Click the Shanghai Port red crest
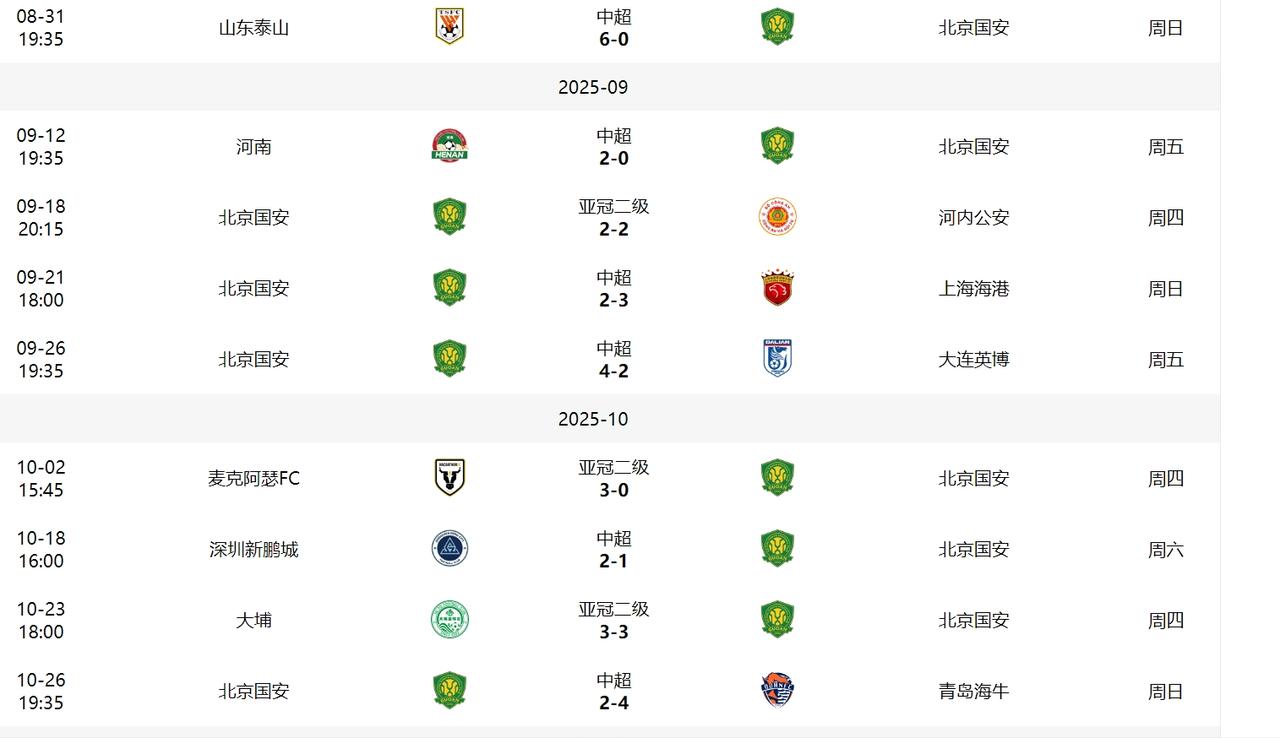 point(777,288)
